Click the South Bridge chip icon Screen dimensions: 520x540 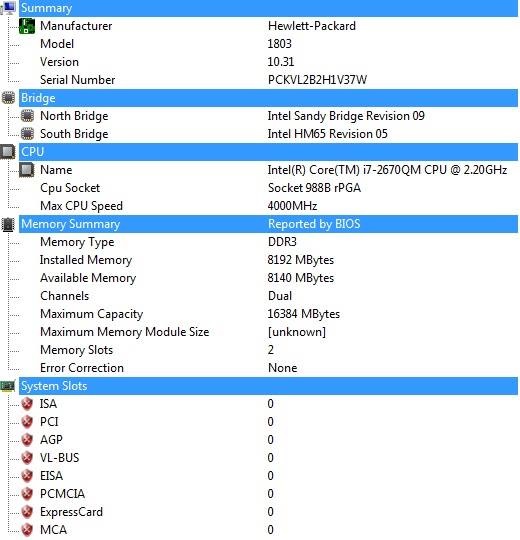(27, 134)
